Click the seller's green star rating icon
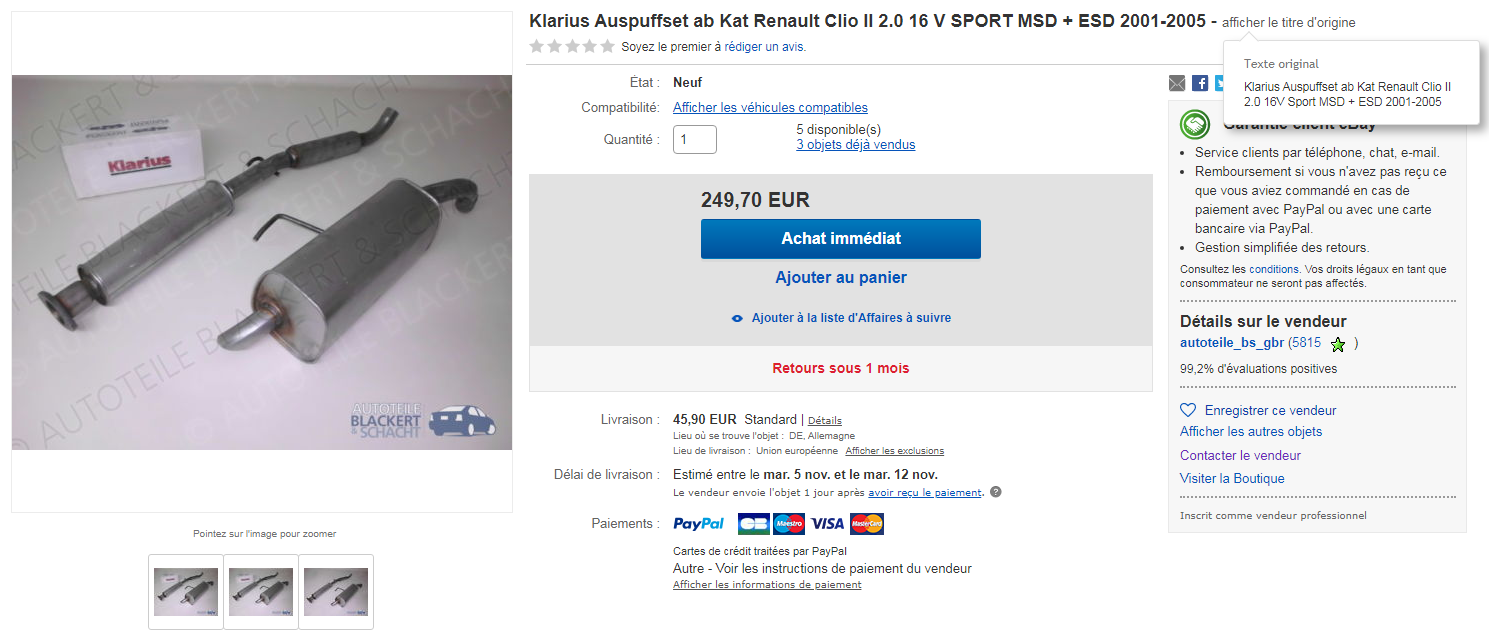 (x=1338, y=344)
